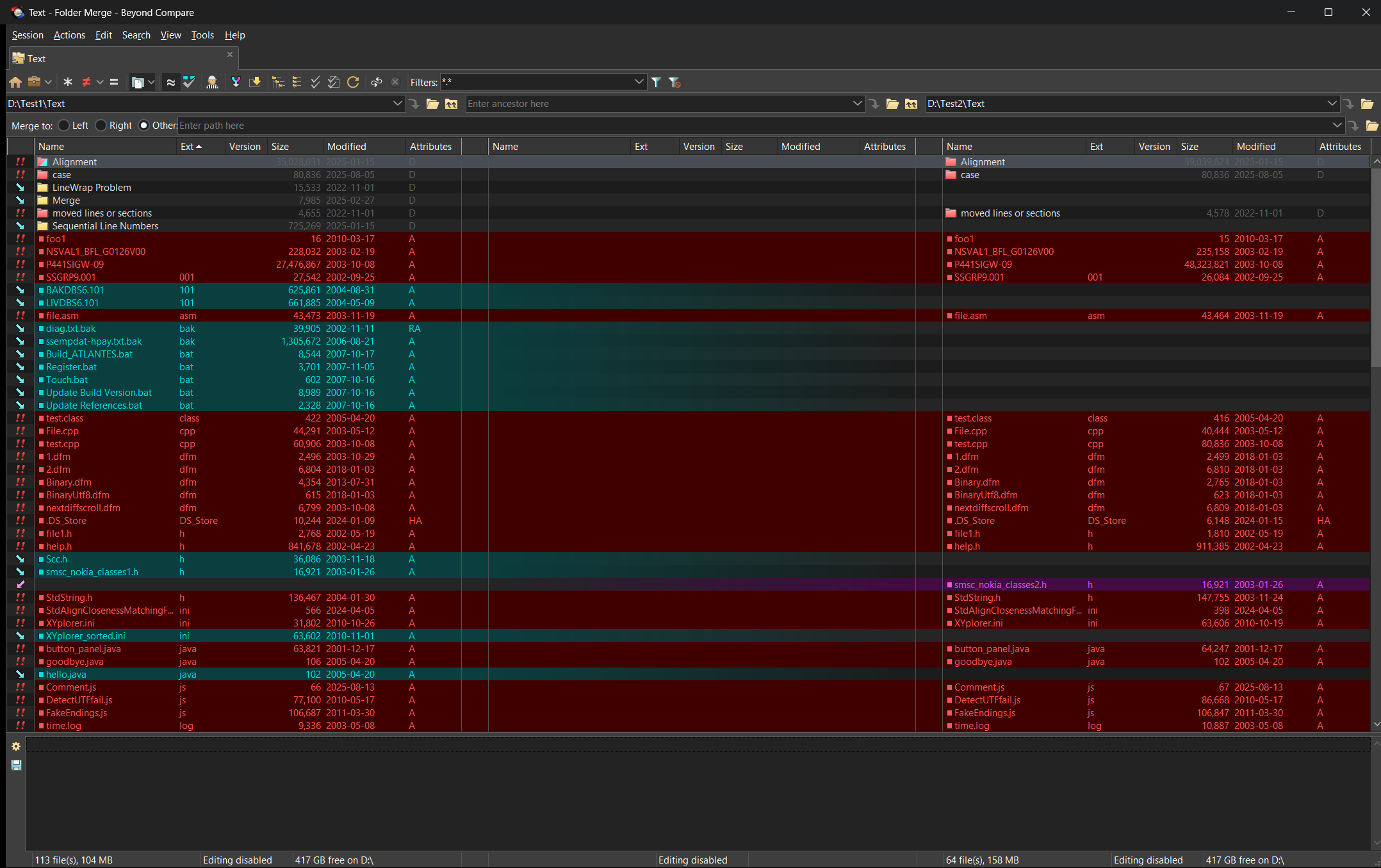Click the Stop (X circle) toolbar icon

click(x=395, y=82)
